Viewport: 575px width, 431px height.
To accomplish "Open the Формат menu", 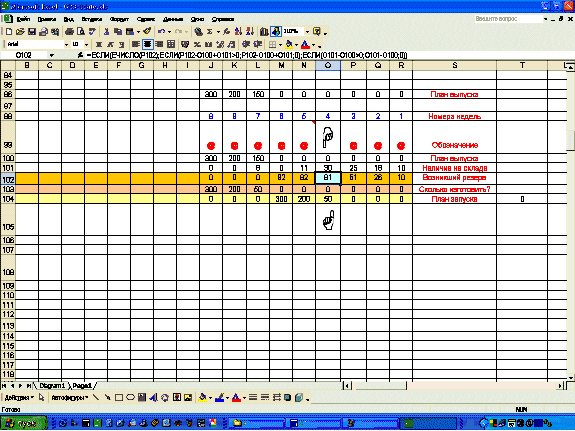I will tap(119, 19).
